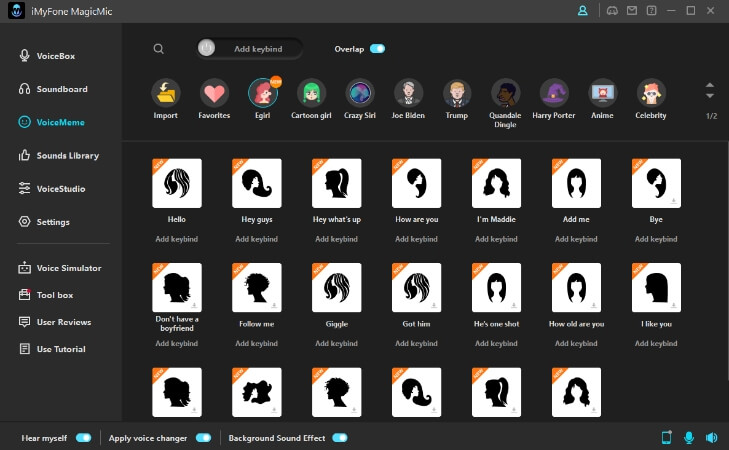Viewport: 729px width, 450px height.
Task: Play the Got him voice meme
Action: 417,288
